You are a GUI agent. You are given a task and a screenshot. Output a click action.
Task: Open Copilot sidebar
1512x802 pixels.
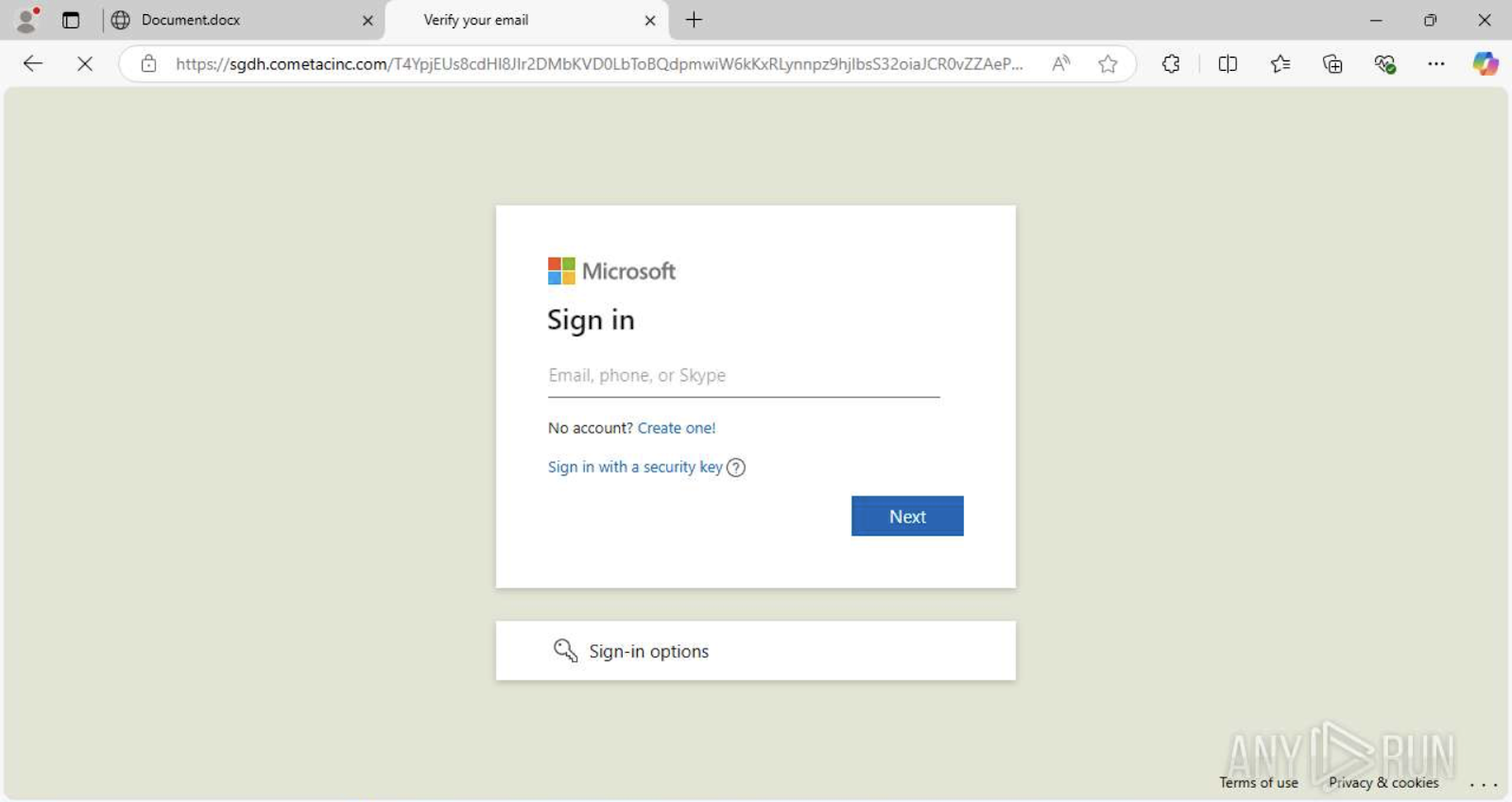pyautogui.click(x=1486, y=63)
